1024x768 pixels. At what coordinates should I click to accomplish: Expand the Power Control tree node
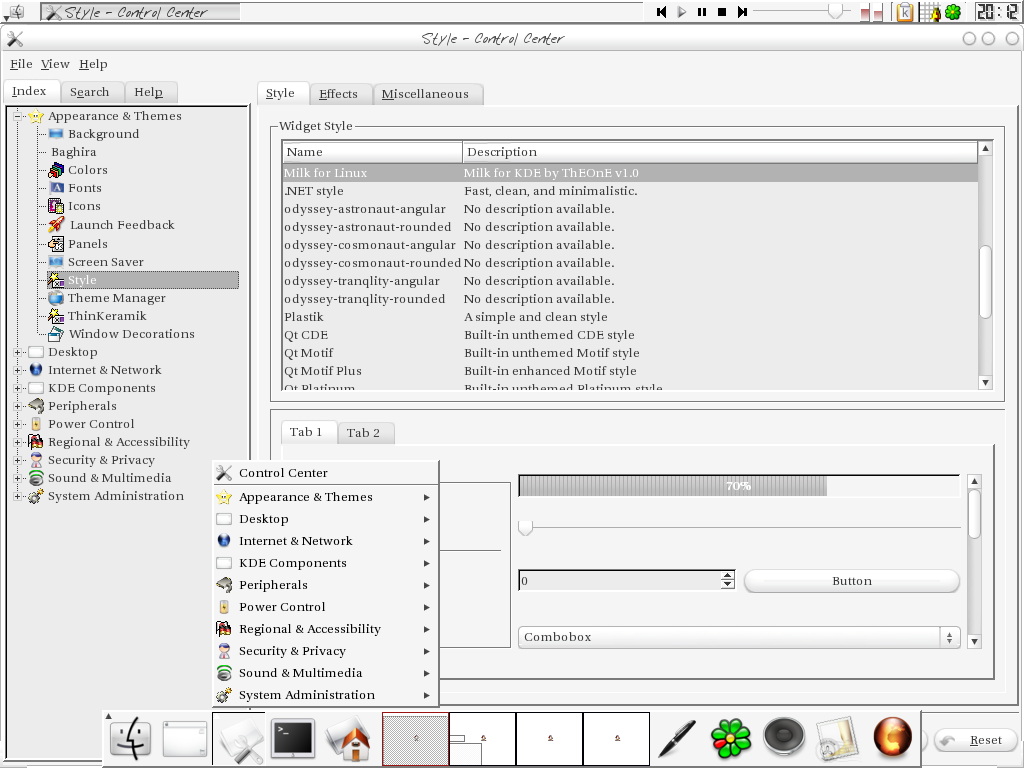pos(18,424)
